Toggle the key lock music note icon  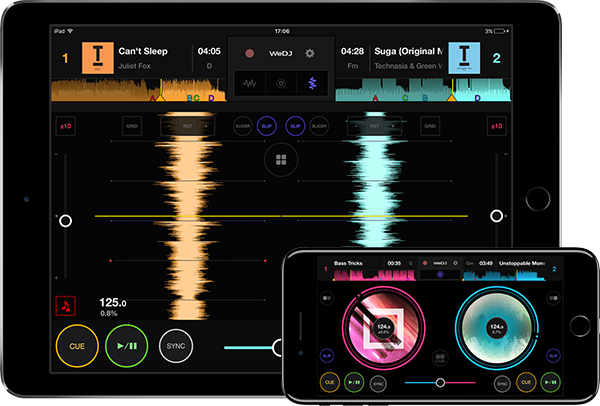pos(65,306)
